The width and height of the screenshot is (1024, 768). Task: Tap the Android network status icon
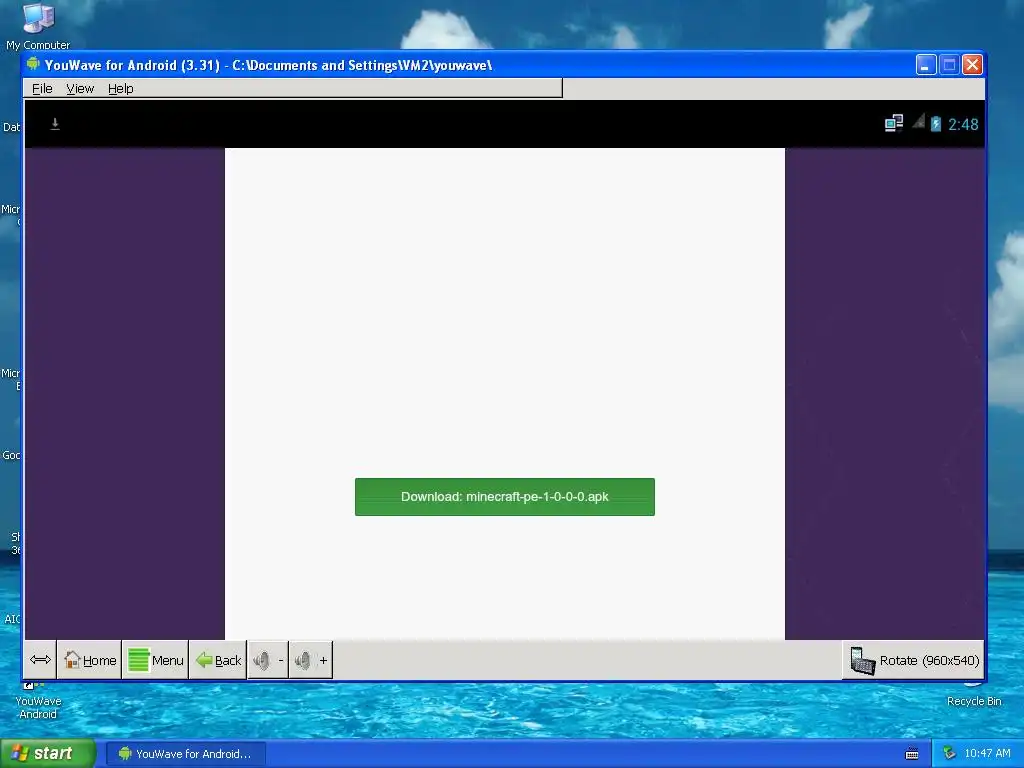[x=893, y=123]
